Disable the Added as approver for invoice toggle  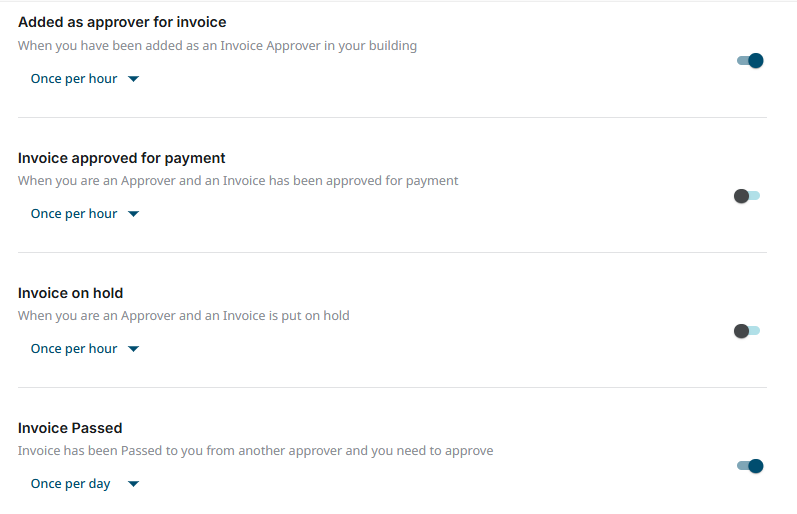(x=750, y=61)
